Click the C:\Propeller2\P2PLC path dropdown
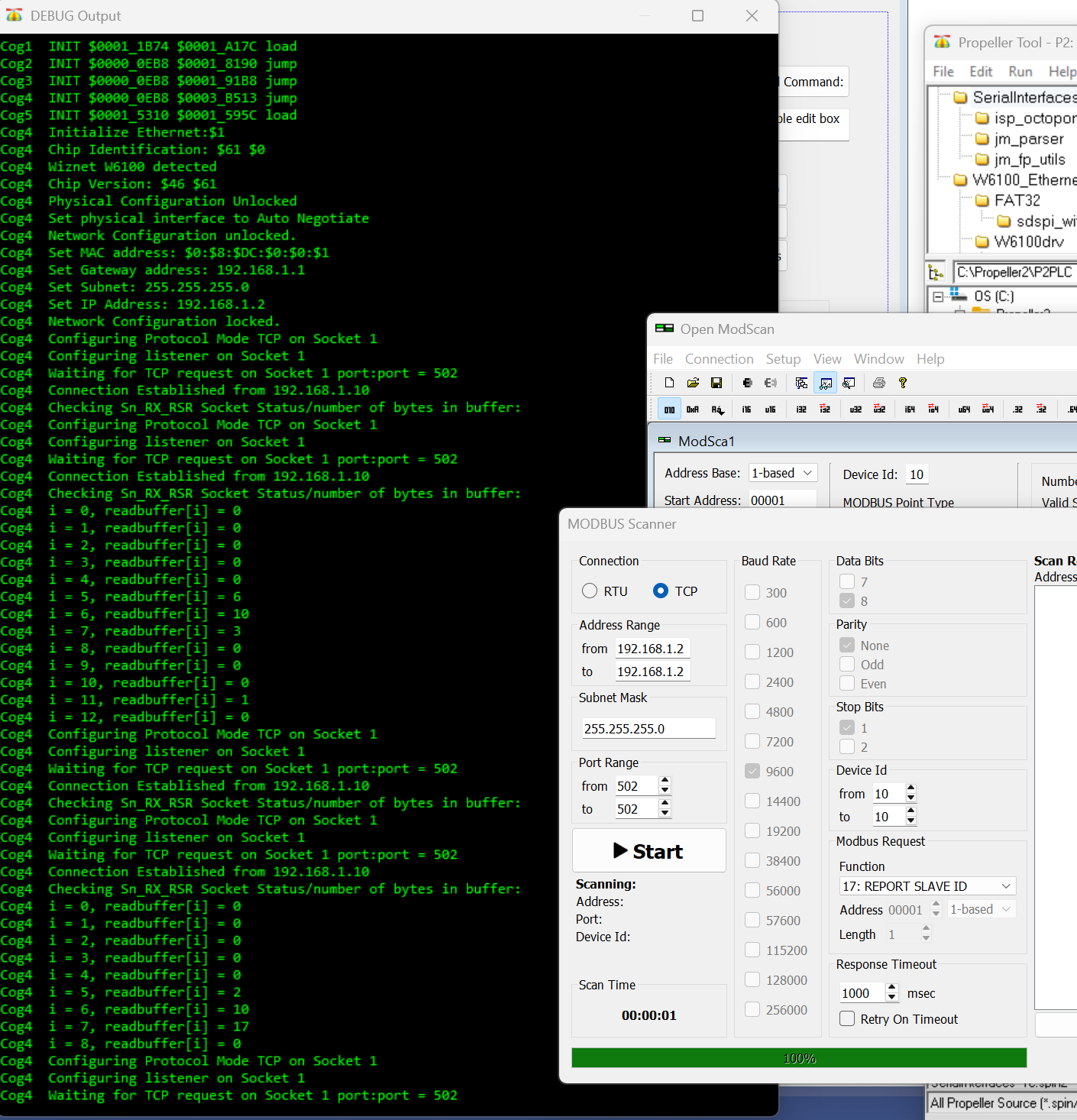1077x1120 pixels. (1015, 272)
